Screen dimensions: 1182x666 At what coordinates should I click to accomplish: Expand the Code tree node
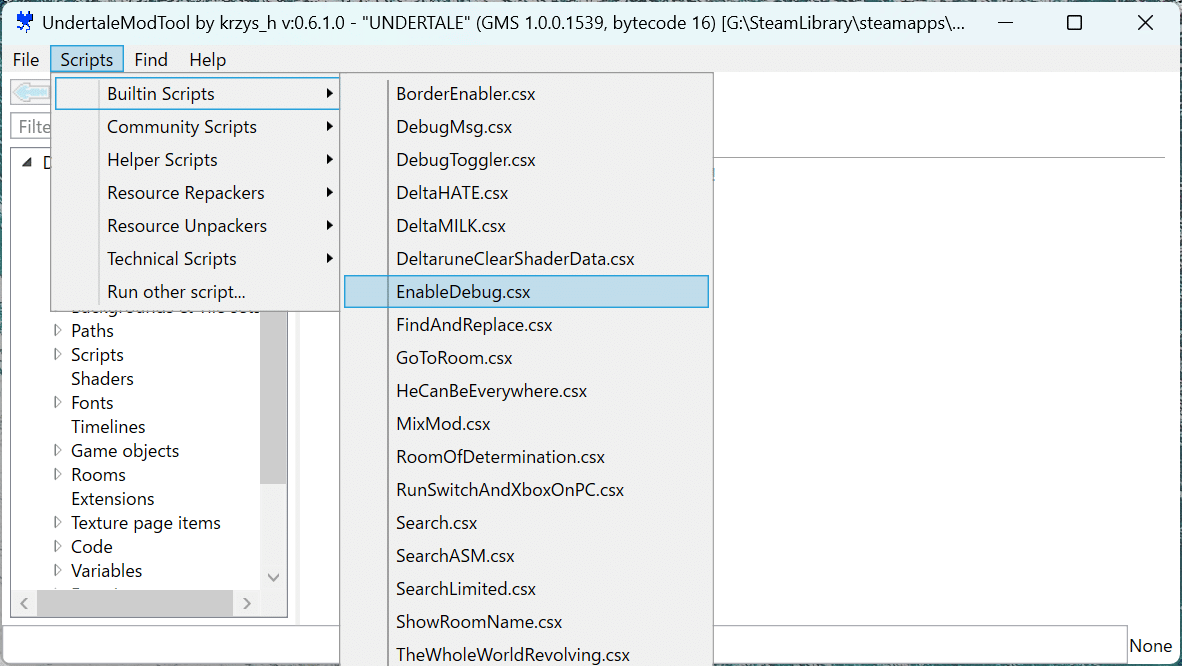pyautogui.click(x=57, y=547)
